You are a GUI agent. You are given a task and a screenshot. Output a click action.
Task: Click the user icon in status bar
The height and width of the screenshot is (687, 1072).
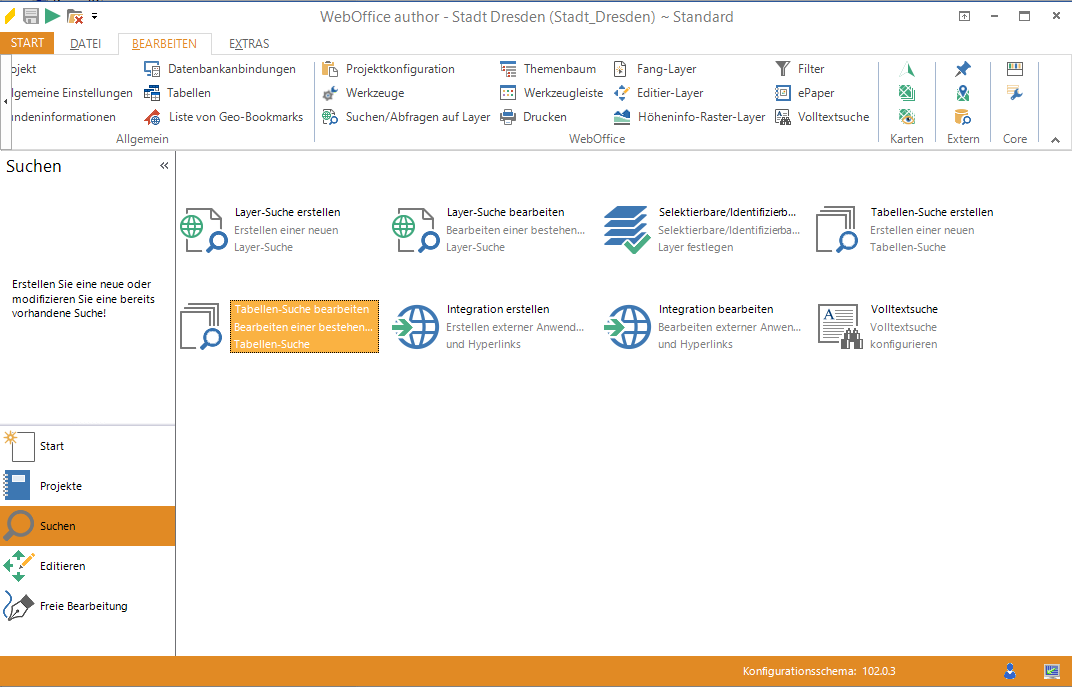(1010, 670)
